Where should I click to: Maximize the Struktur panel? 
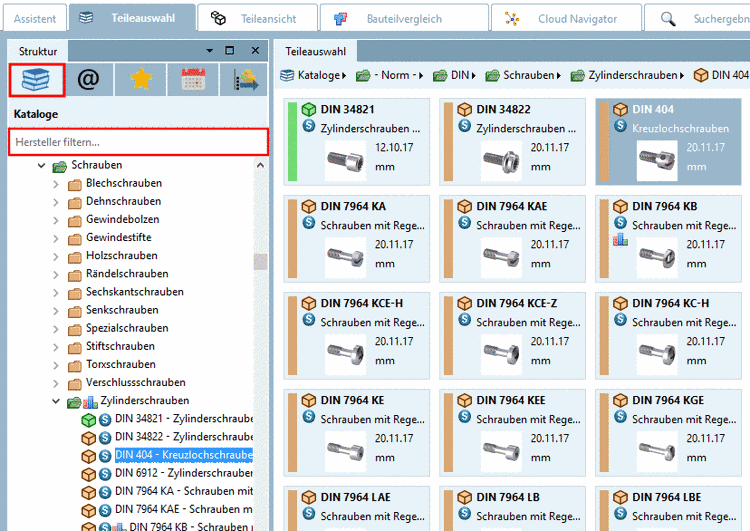click(230, 51)
